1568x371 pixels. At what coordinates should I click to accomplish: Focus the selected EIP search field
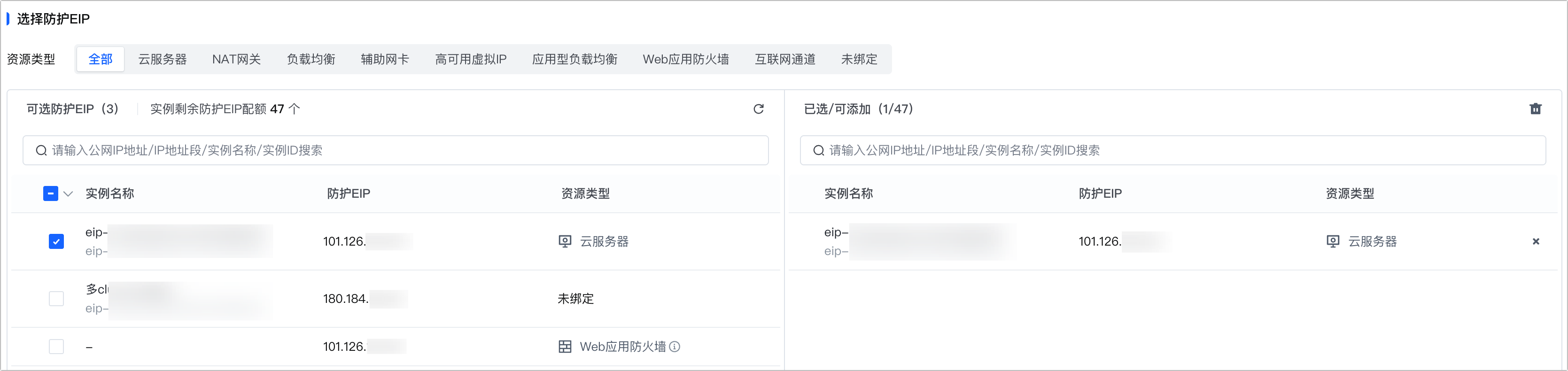[1172, 150]
